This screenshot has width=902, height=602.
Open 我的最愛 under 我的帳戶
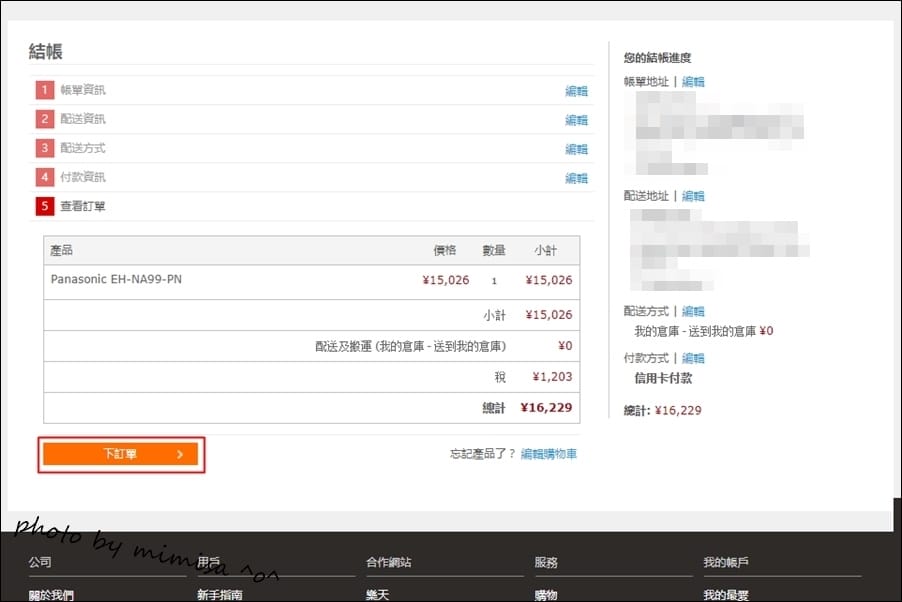727,593
